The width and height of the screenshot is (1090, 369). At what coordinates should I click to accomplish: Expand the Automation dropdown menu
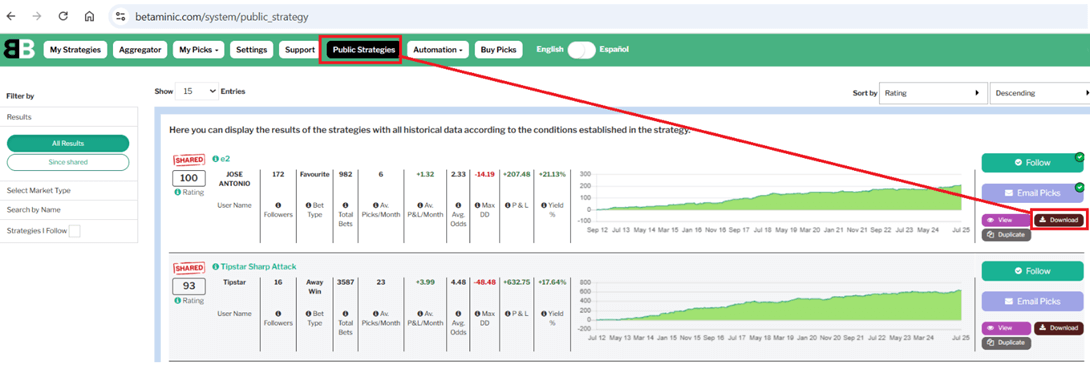[438, 50]
